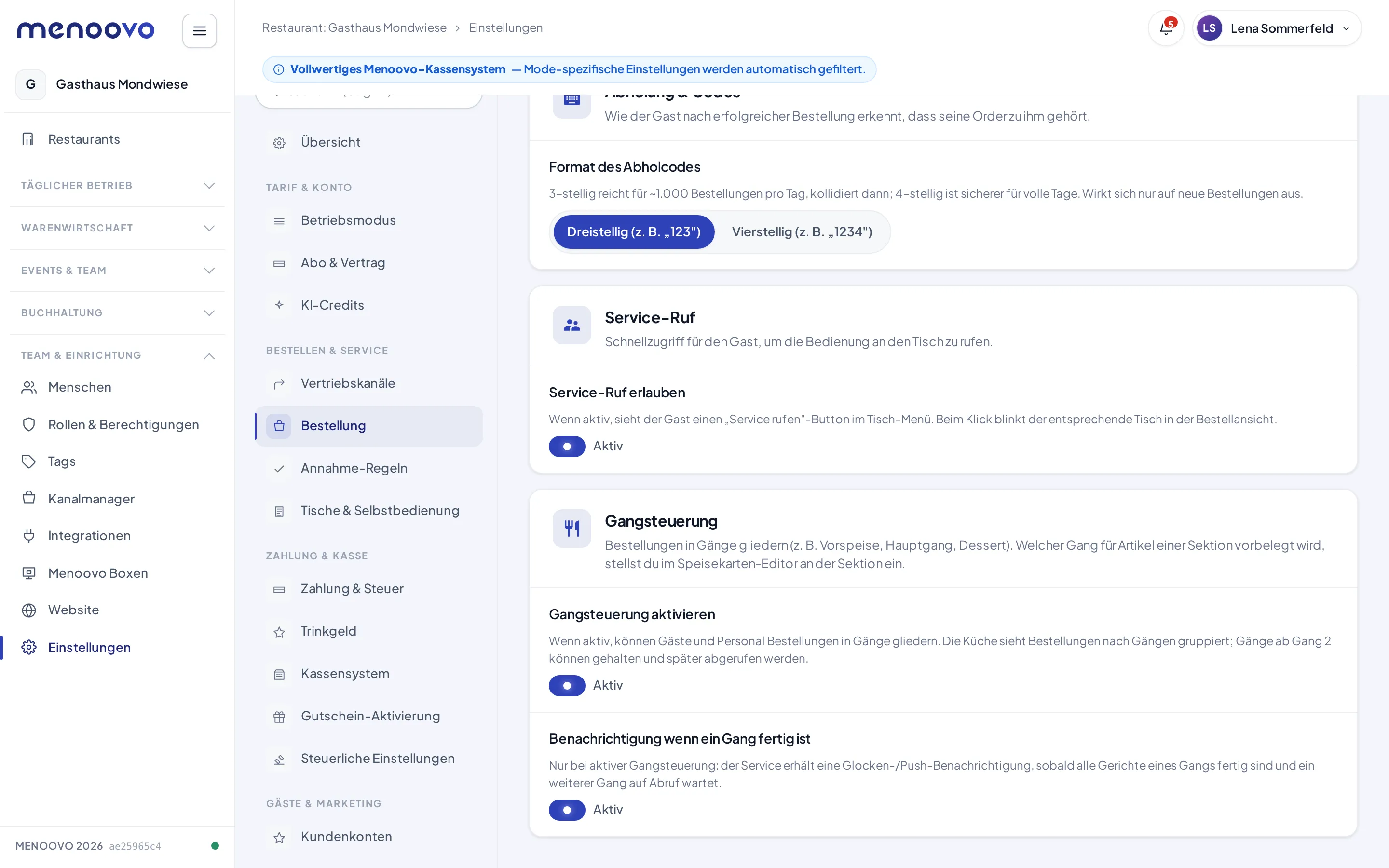Click breadcrumb Restaurant: Gasthaus Mondwiese
Viewport: 1389px width, 868px height.
click(354, 27)
